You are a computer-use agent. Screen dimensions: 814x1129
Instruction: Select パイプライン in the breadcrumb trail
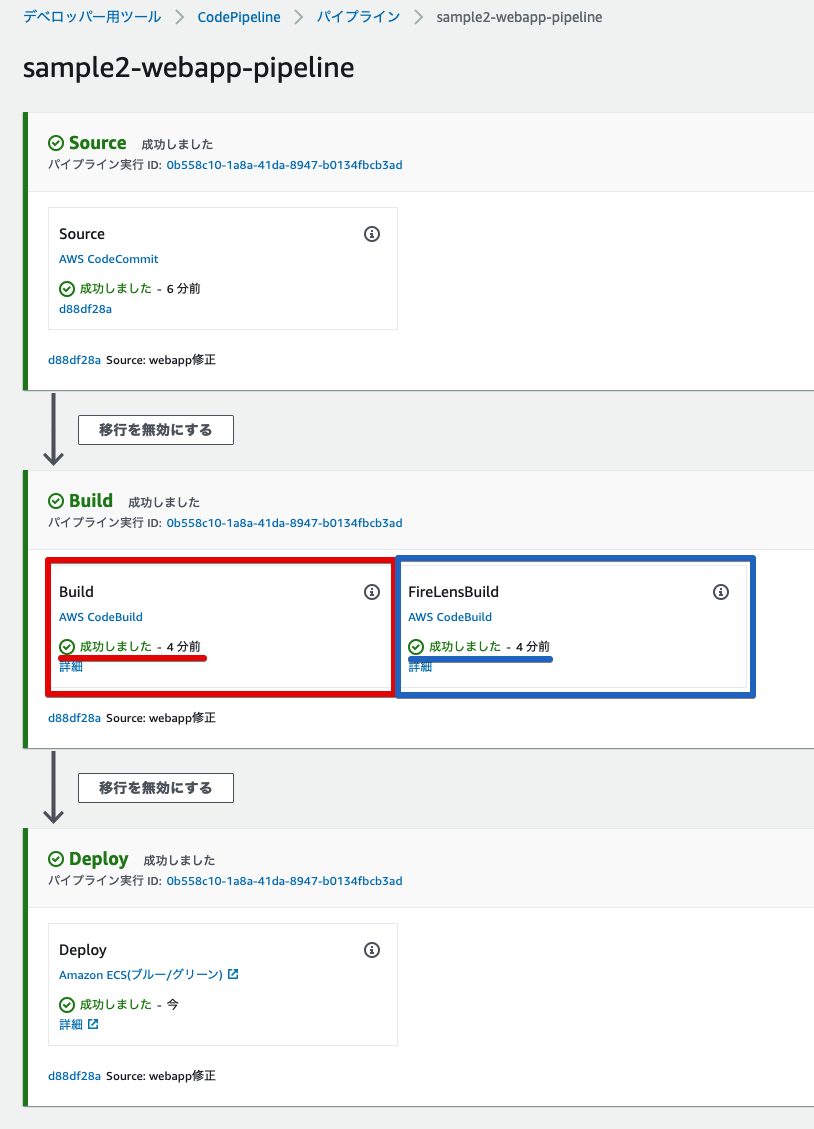(x=358, y=16)
